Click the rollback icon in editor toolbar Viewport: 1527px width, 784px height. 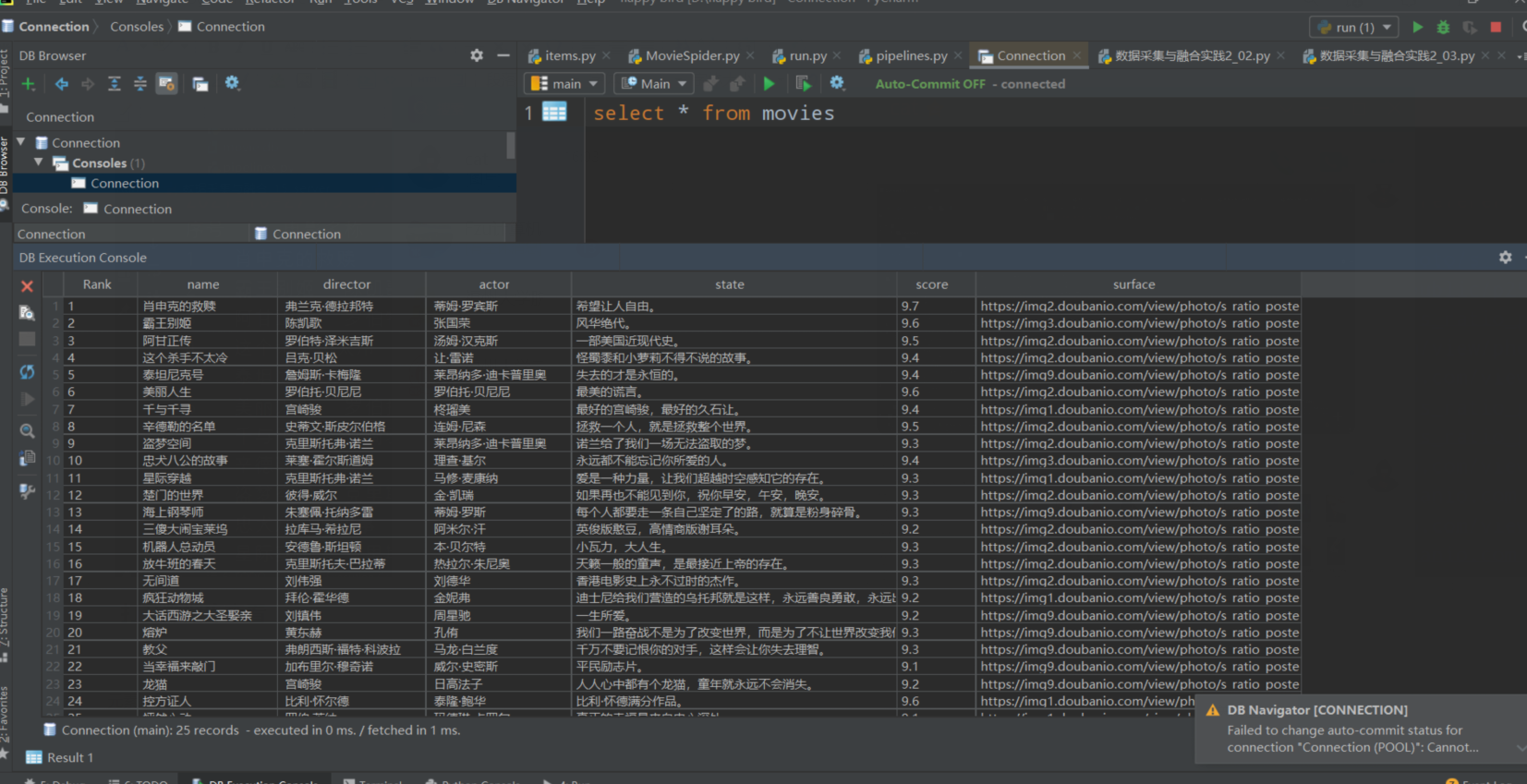[737, 84]
